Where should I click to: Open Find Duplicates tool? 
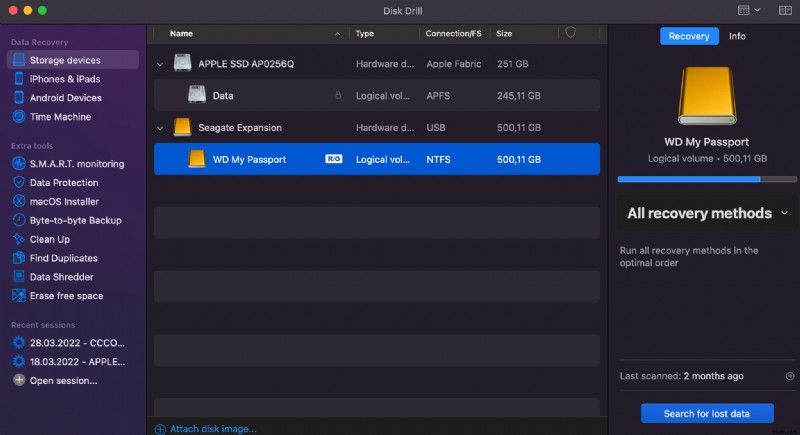click(x=63, y=258)
